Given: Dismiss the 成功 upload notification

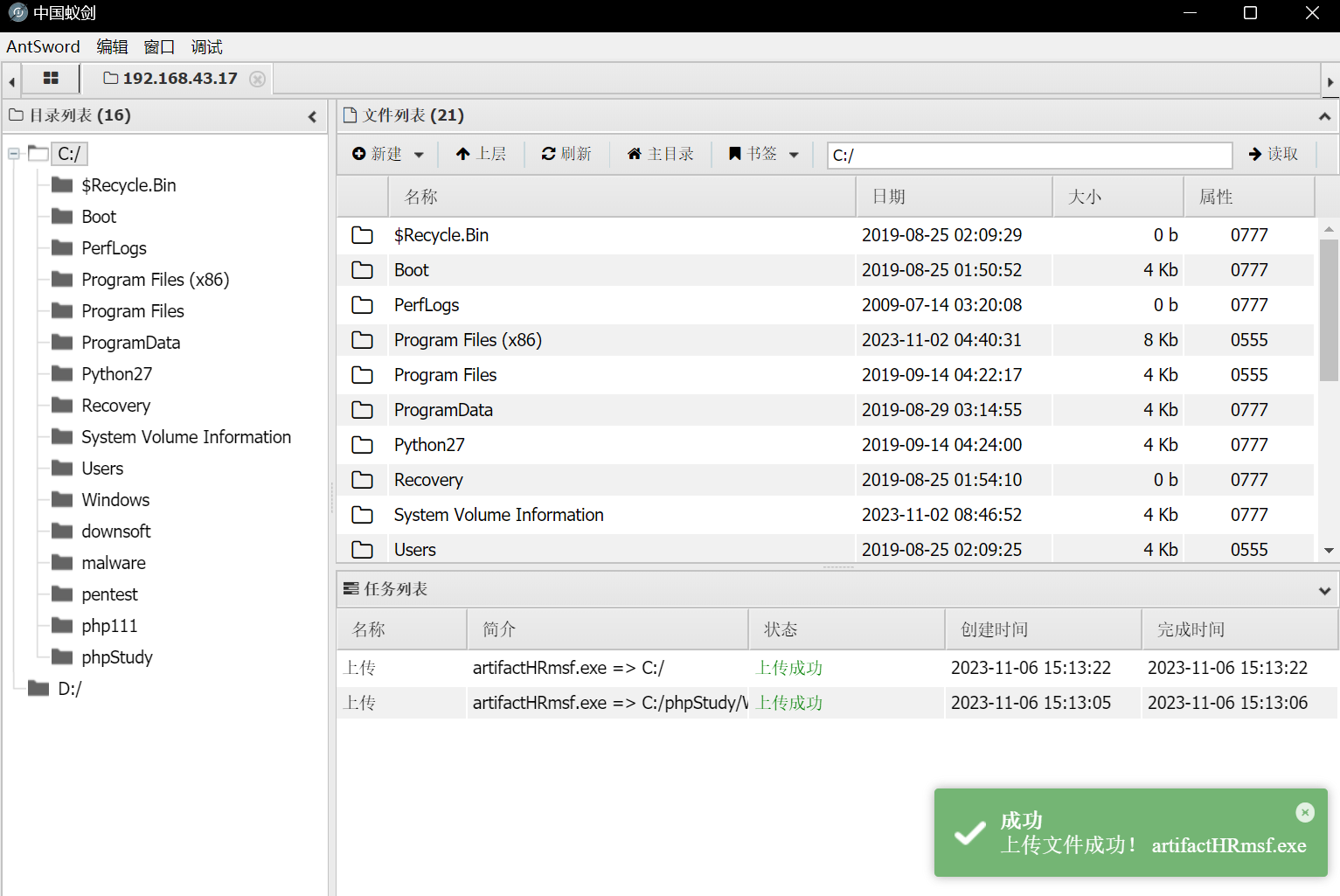Looking at the screenshot, I should 1305,812.
